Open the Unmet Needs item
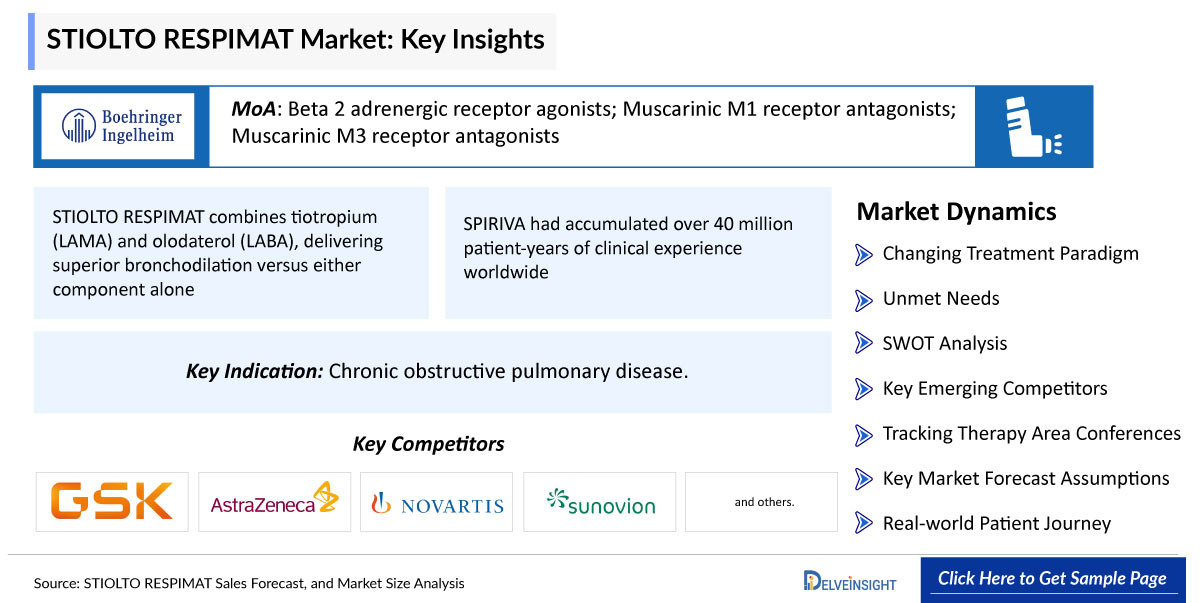Image resolution: width=1200 pixels, height=603 pixels. click(x=941, y=298)
